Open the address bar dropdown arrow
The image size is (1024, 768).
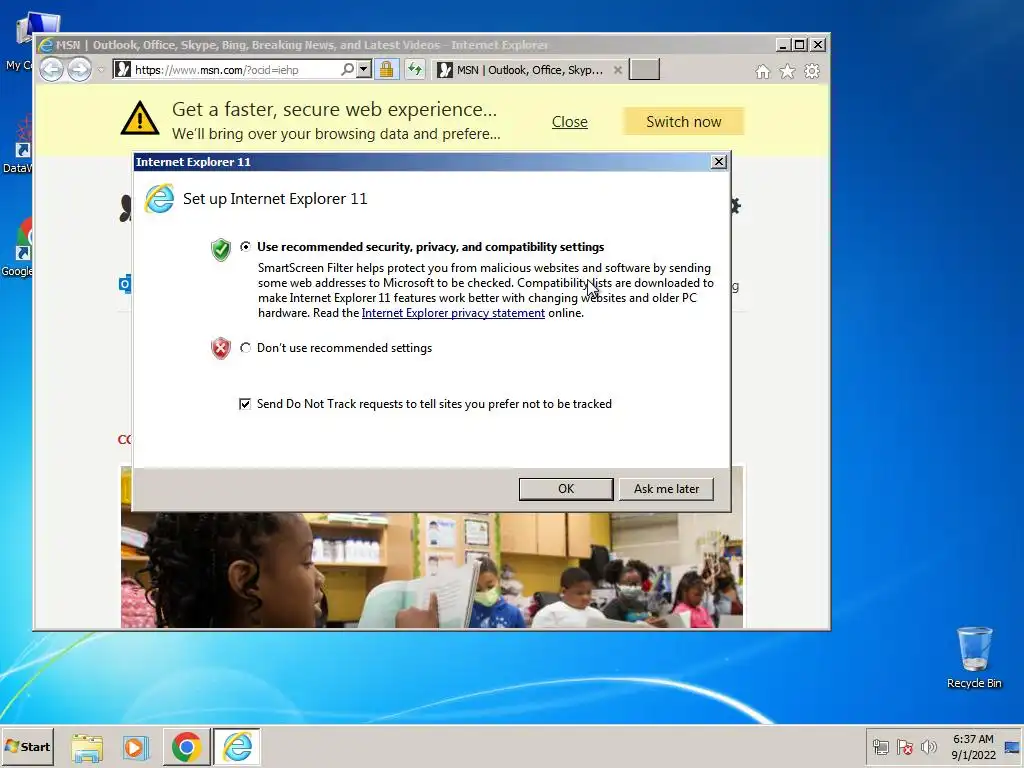coord(364,69)
